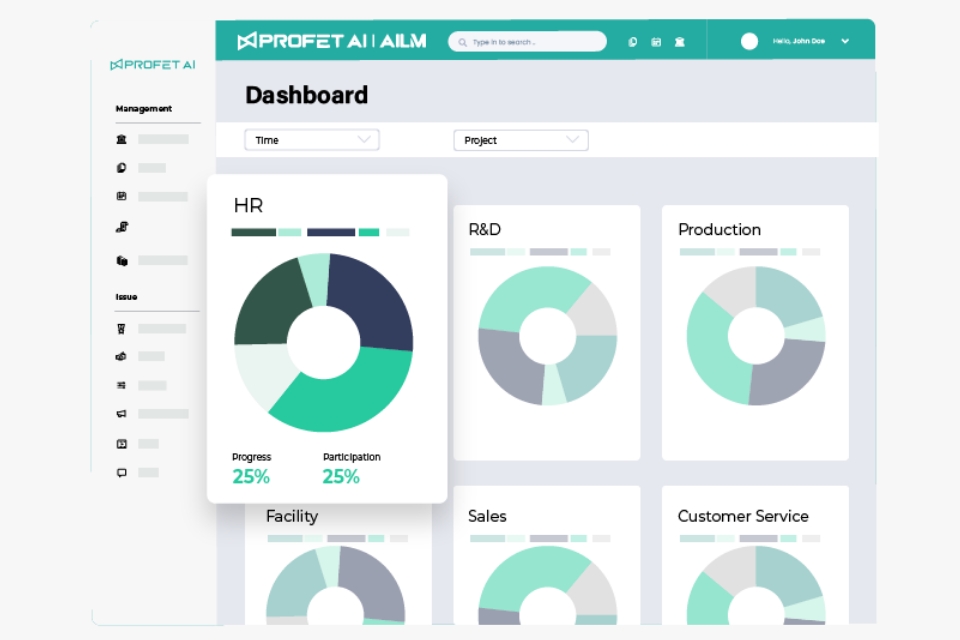This screenshot has height=640, width=960.
Task: Open the calendar icon in top bar
Action: point(656,42)
